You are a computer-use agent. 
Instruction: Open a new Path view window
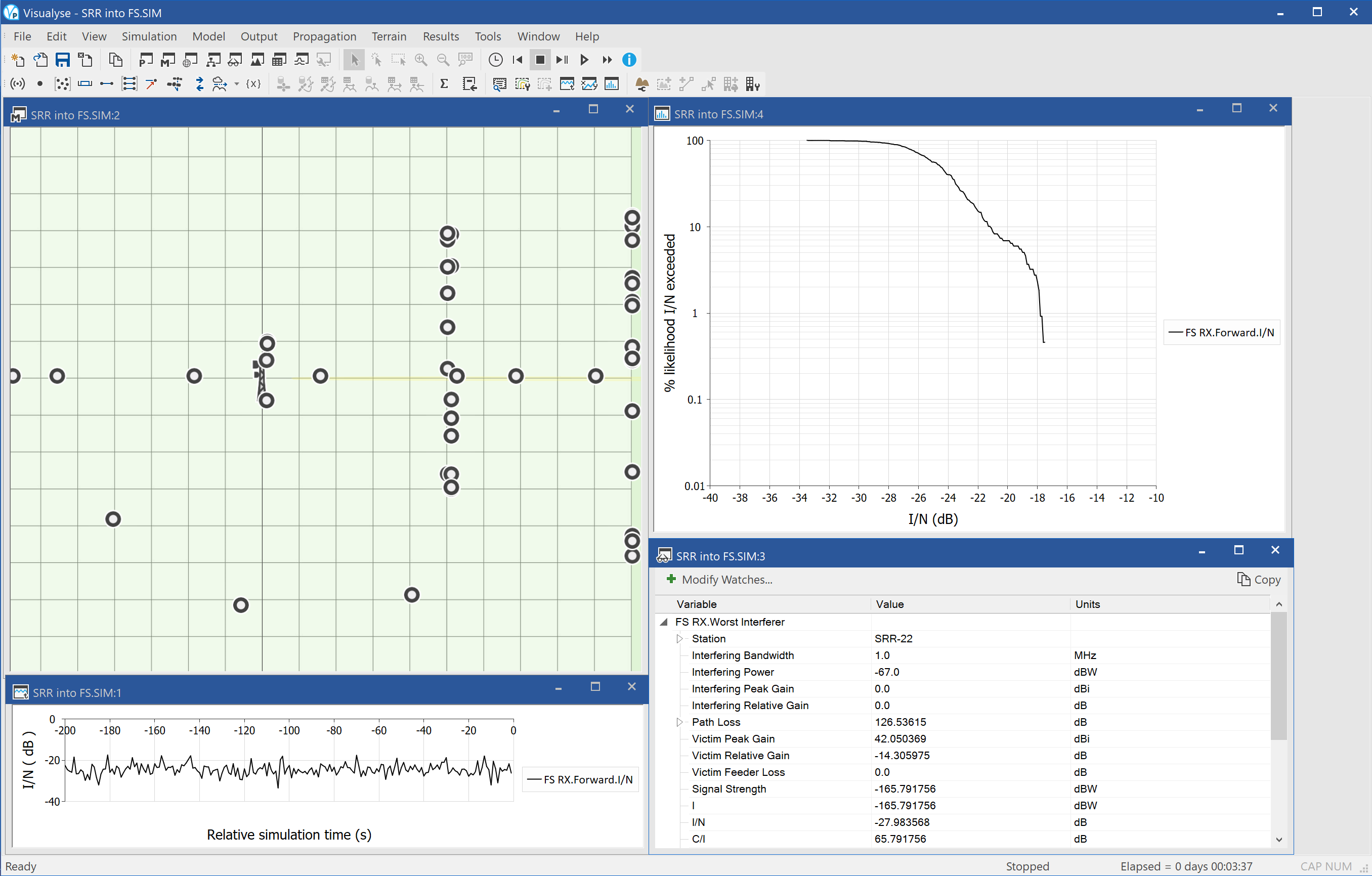tap(146, 60)
